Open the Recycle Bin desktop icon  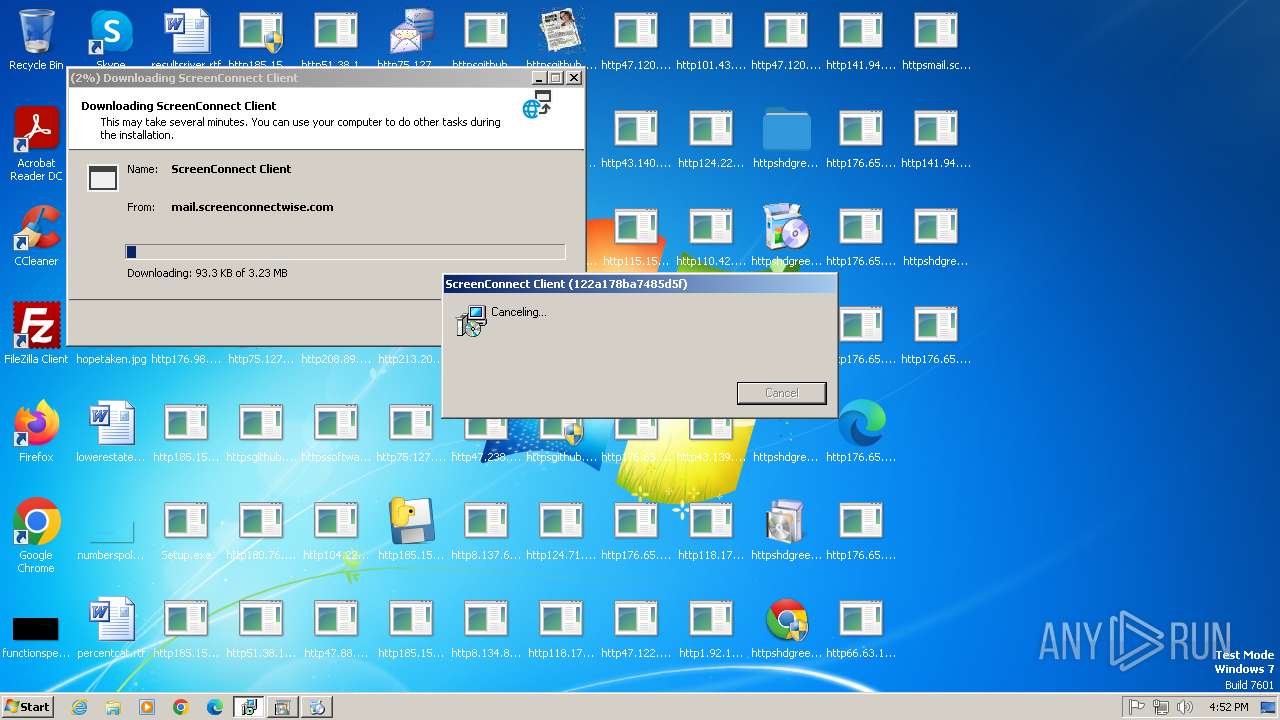coord(37,38)
